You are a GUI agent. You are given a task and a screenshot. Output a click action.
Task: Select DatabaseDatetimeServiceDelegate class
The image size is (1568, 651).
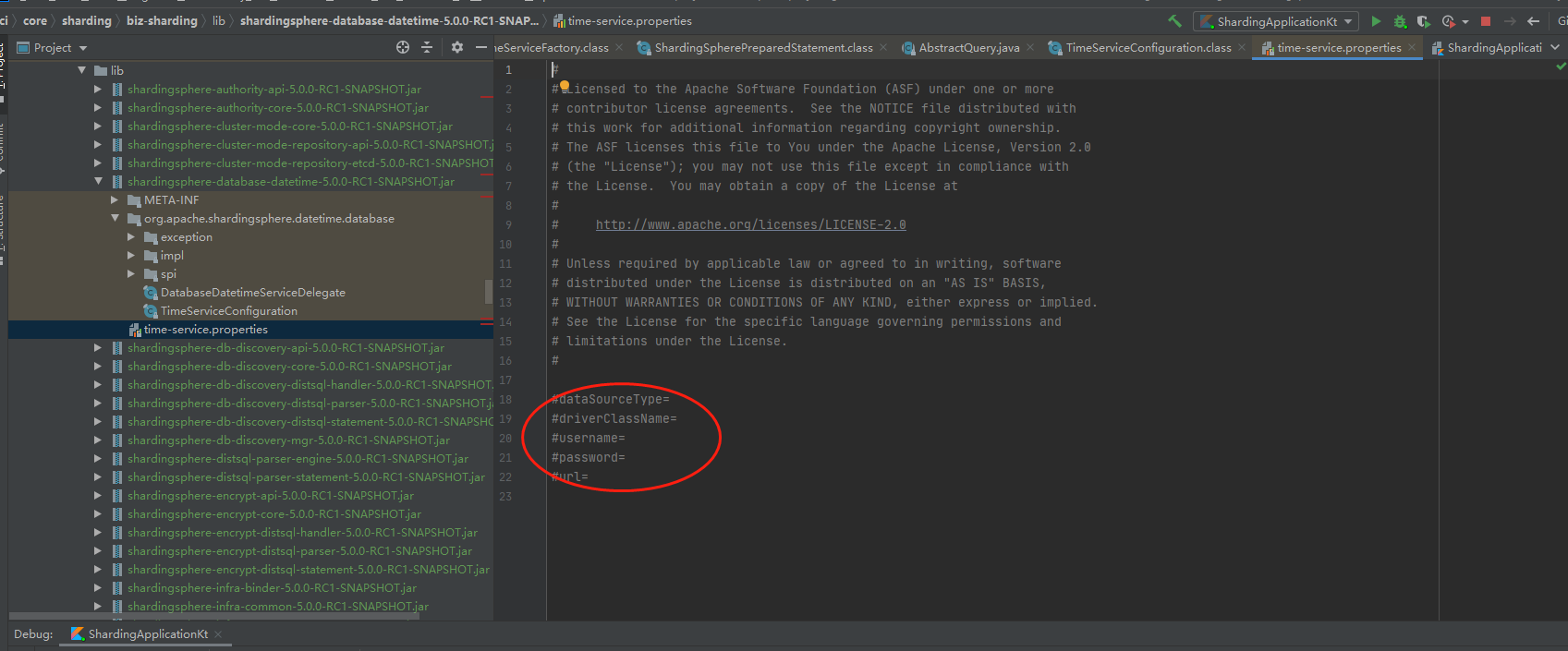coord(252,292)
